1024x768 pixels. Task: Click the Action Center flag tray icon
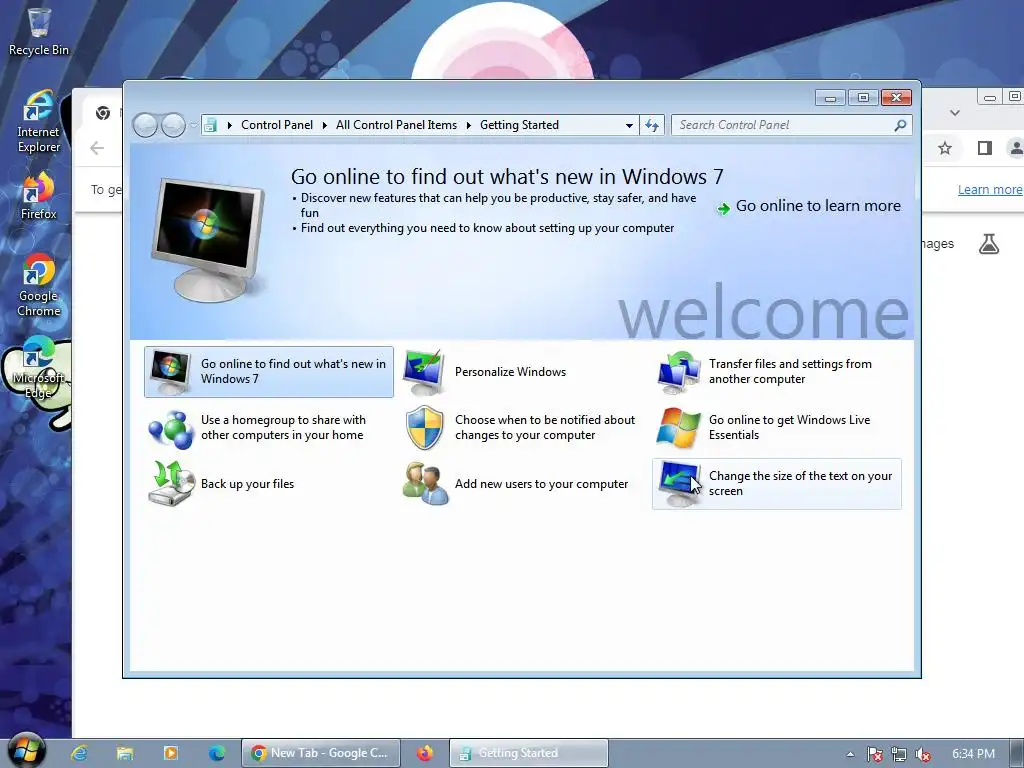point(874,754)
